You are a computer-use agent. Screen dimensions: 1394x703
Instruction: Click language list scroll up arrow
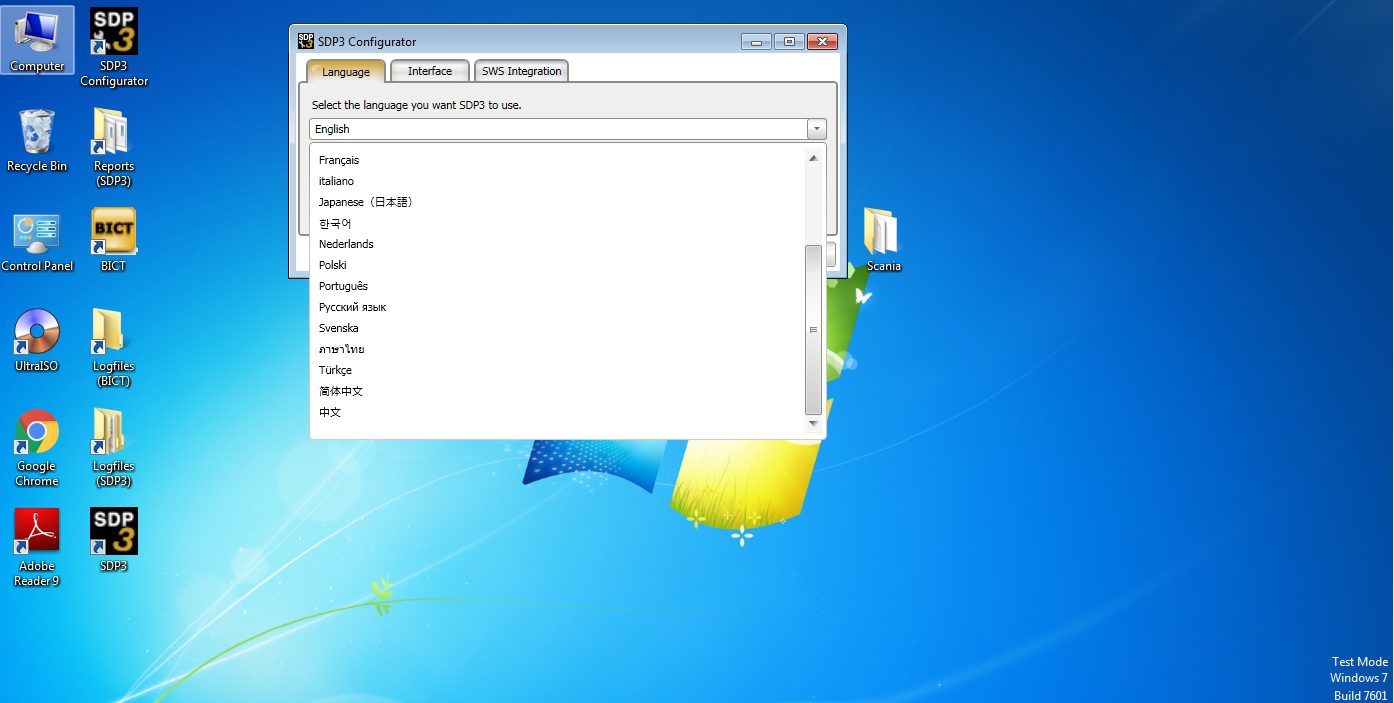tap(813, 158)
